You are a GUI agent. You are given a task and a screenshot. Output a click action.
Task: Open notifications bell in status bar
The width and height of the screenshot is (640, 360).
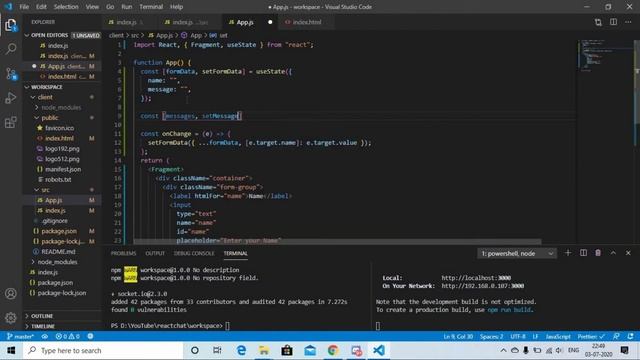631,336
